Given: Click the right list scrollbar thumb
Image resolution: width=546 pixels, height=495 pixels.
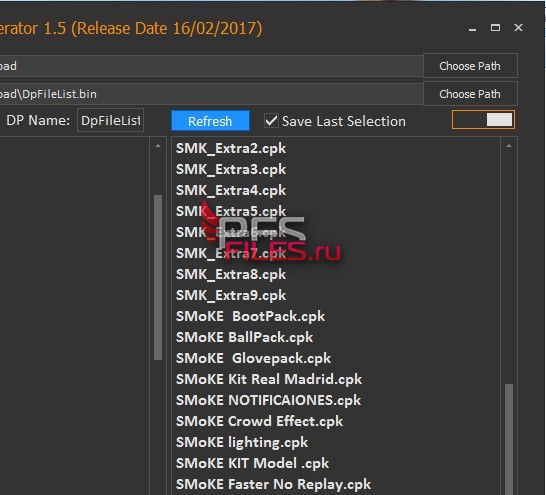Looking at the screenshot, I should 509,439.
